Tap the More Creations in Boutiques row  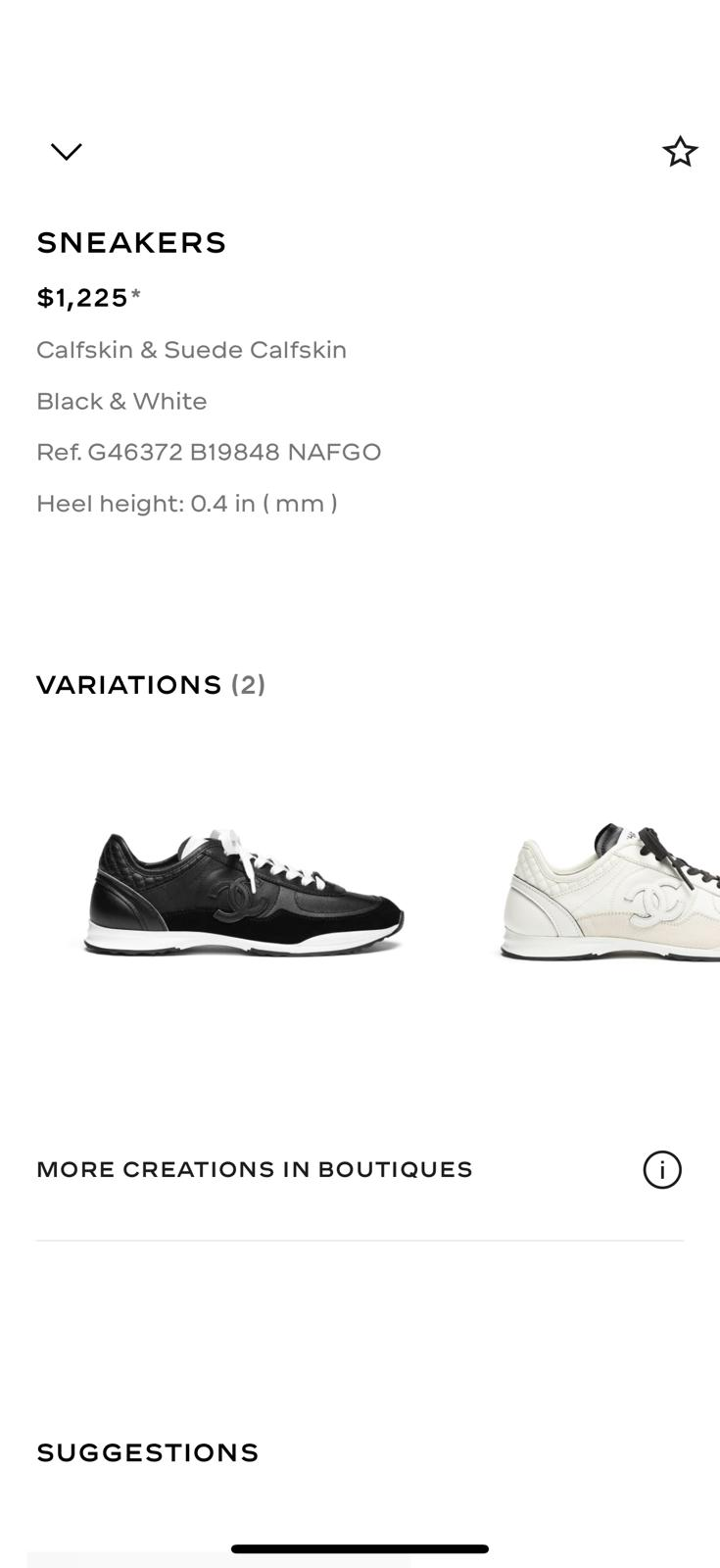click(x=360, y=1169)
